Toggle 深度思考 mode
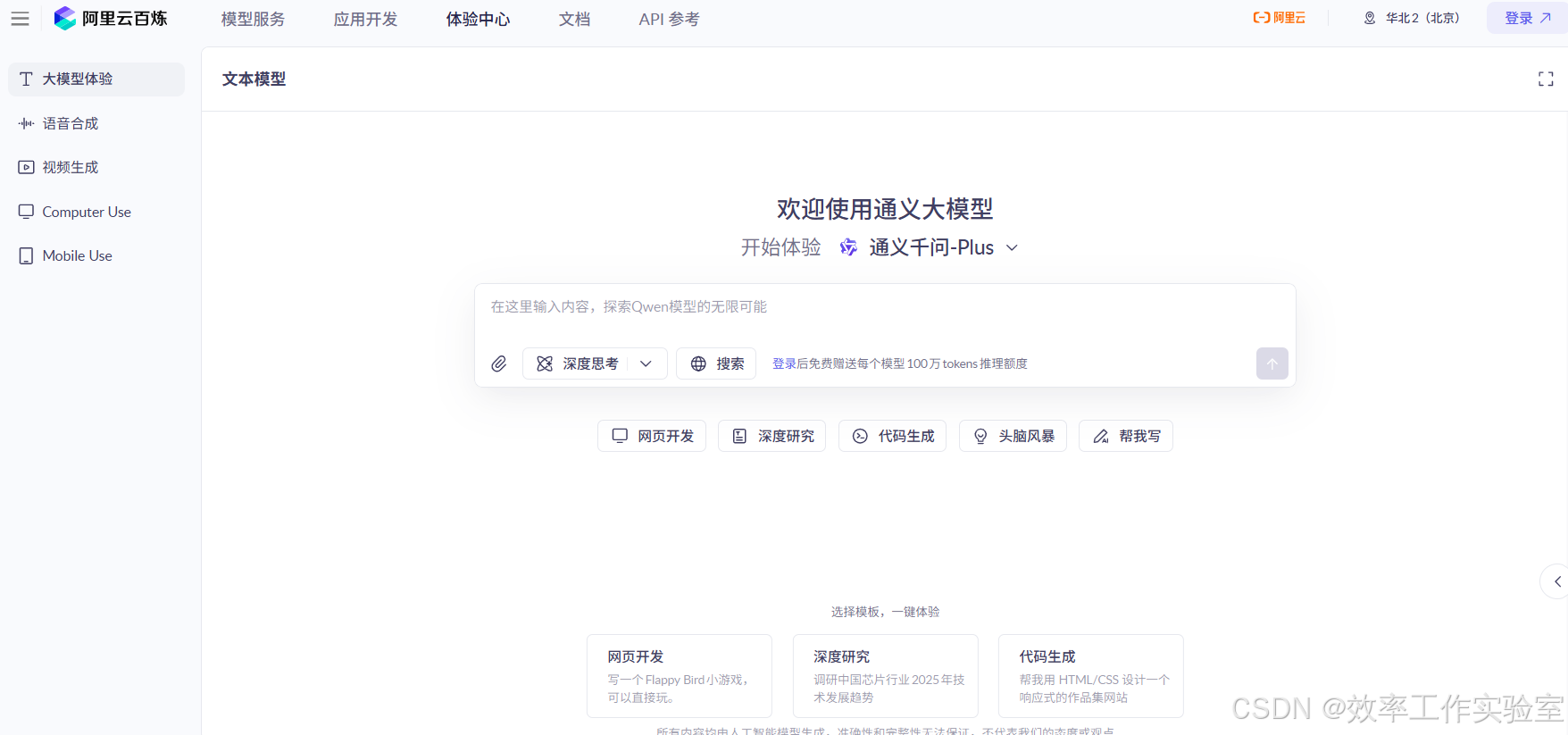The image size is (1568, 735). [577, 363]
